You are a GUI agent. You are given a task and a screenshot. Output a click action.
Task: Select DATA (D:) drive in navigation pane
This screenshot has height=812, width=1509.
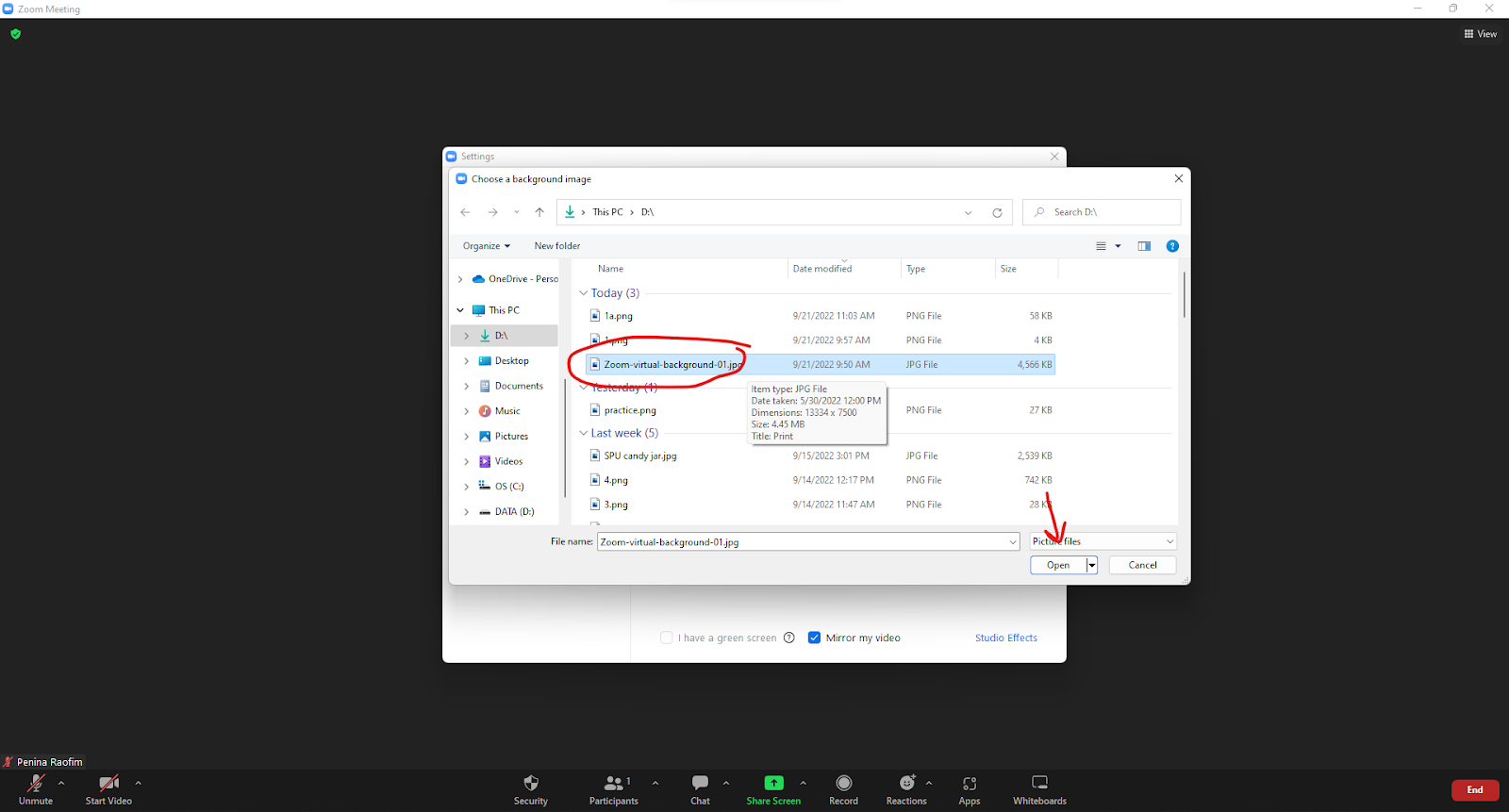point(506,511)
